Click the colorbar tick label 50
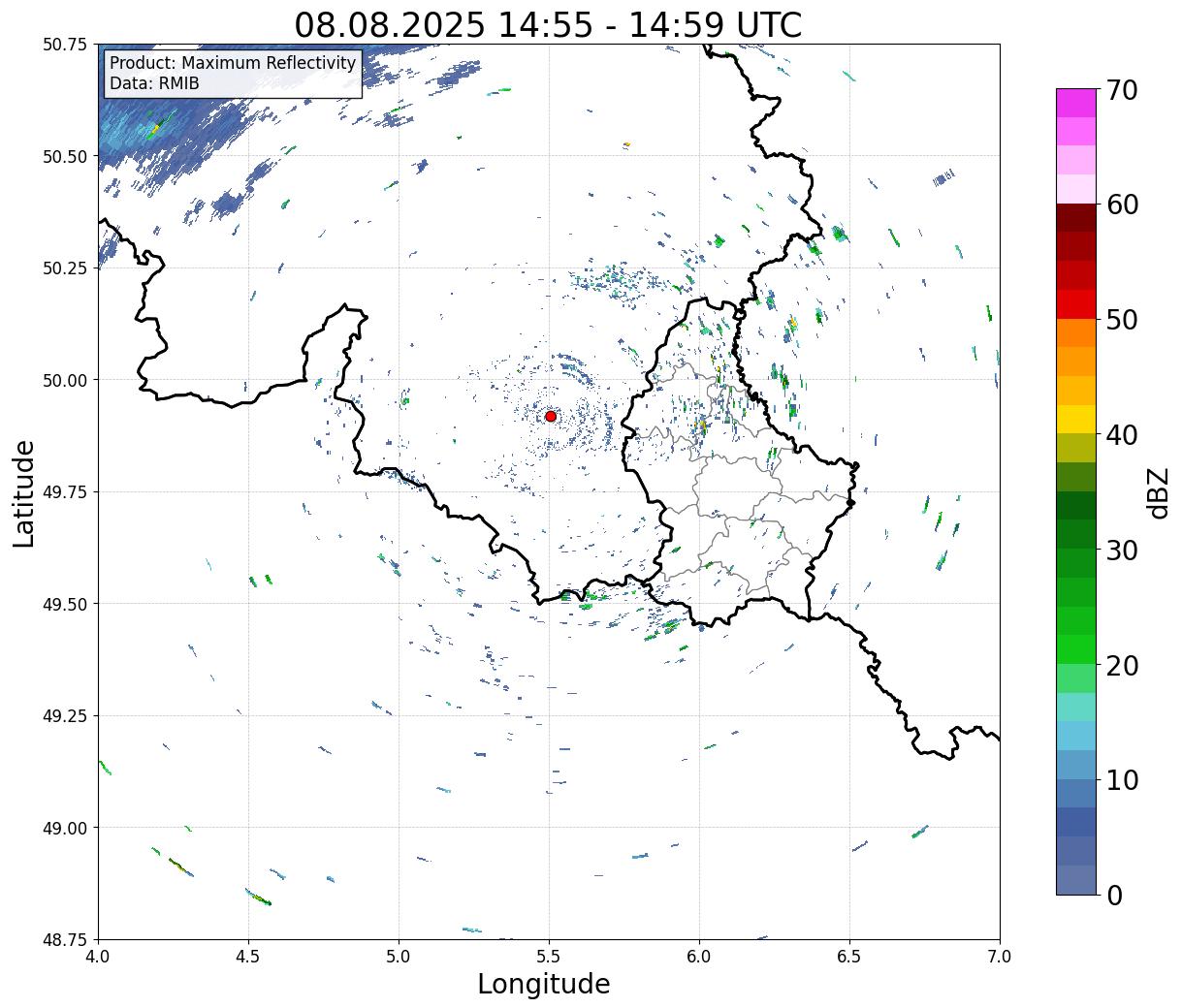The width and height of the screenshot is (1182, 1008). point(1121,320)
